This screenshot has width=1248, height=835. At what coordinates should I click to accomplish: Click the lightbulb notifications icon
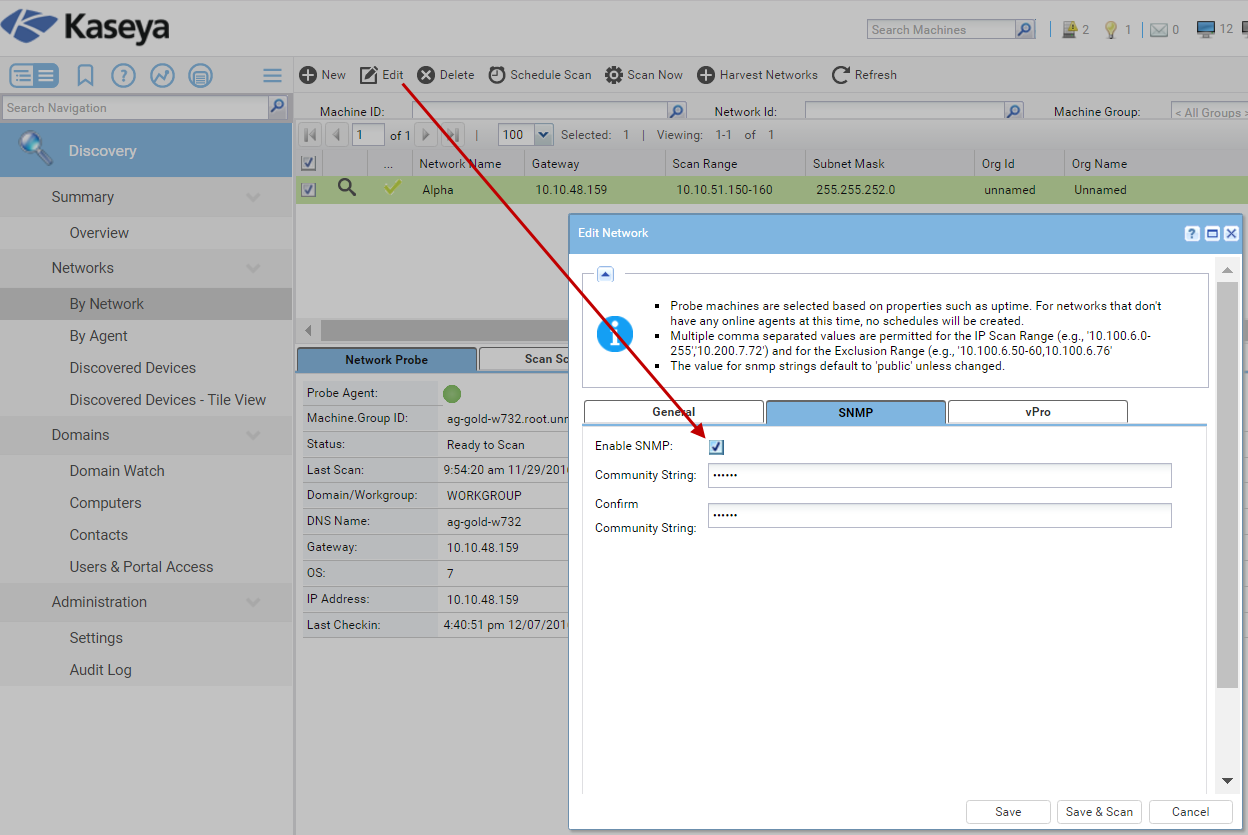coord(1110,29)
